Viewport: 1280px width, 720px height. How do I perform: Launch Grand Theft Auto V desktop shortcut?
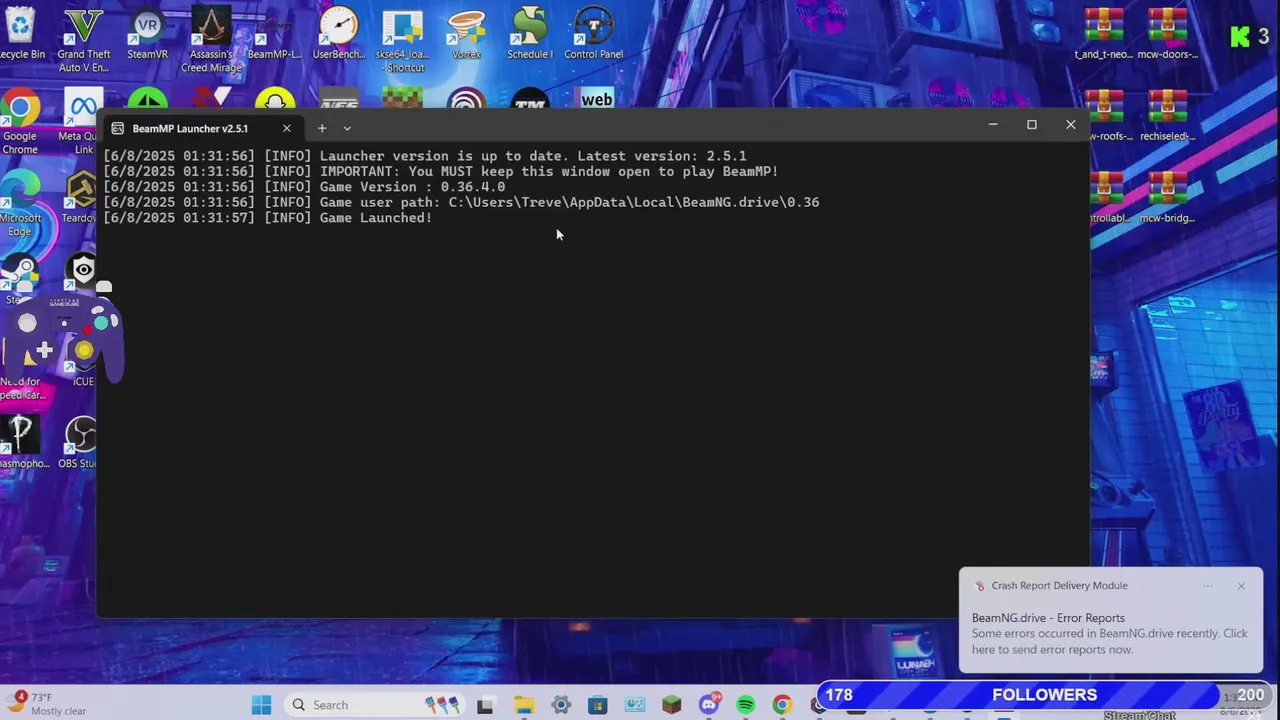point(83,40)
